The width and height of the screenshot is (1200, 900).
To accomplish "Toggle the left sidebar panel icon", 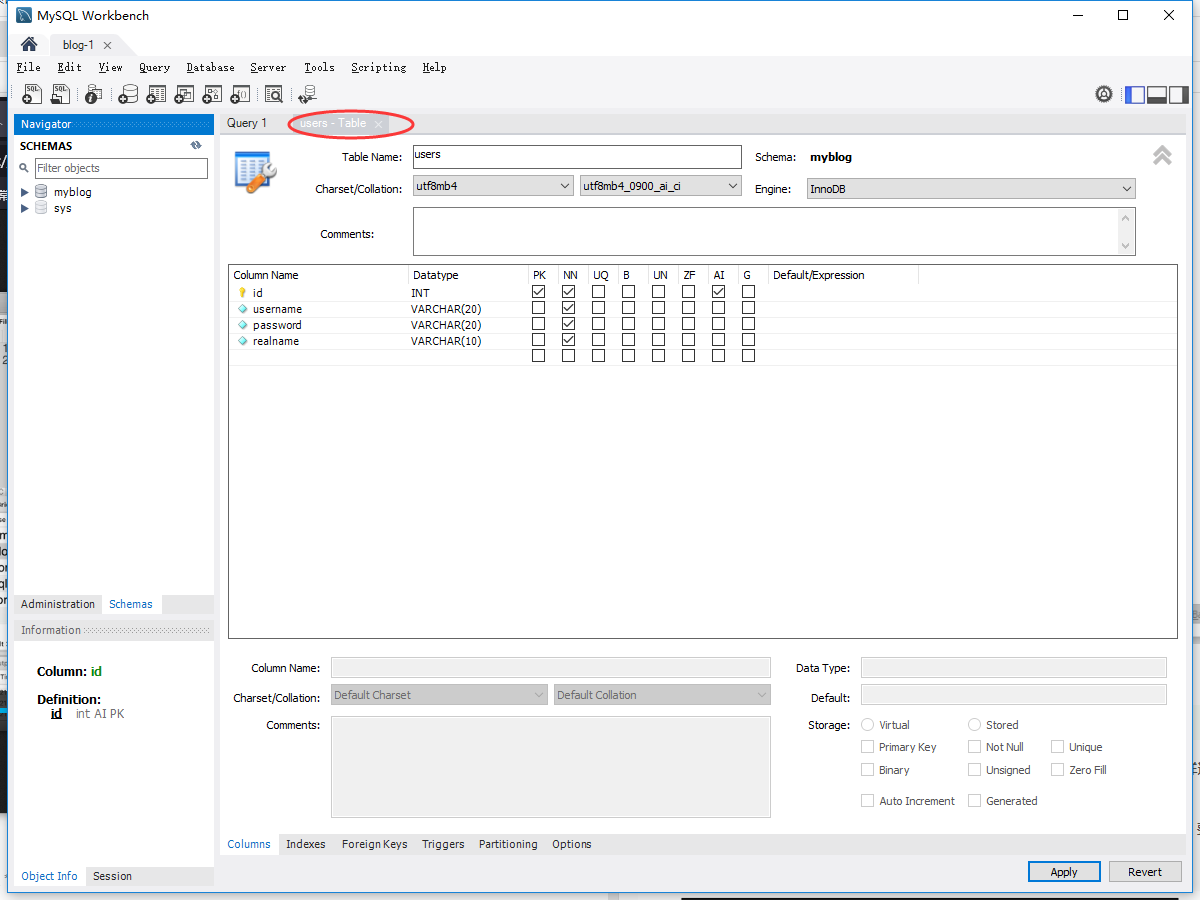I will point(1135,95).
